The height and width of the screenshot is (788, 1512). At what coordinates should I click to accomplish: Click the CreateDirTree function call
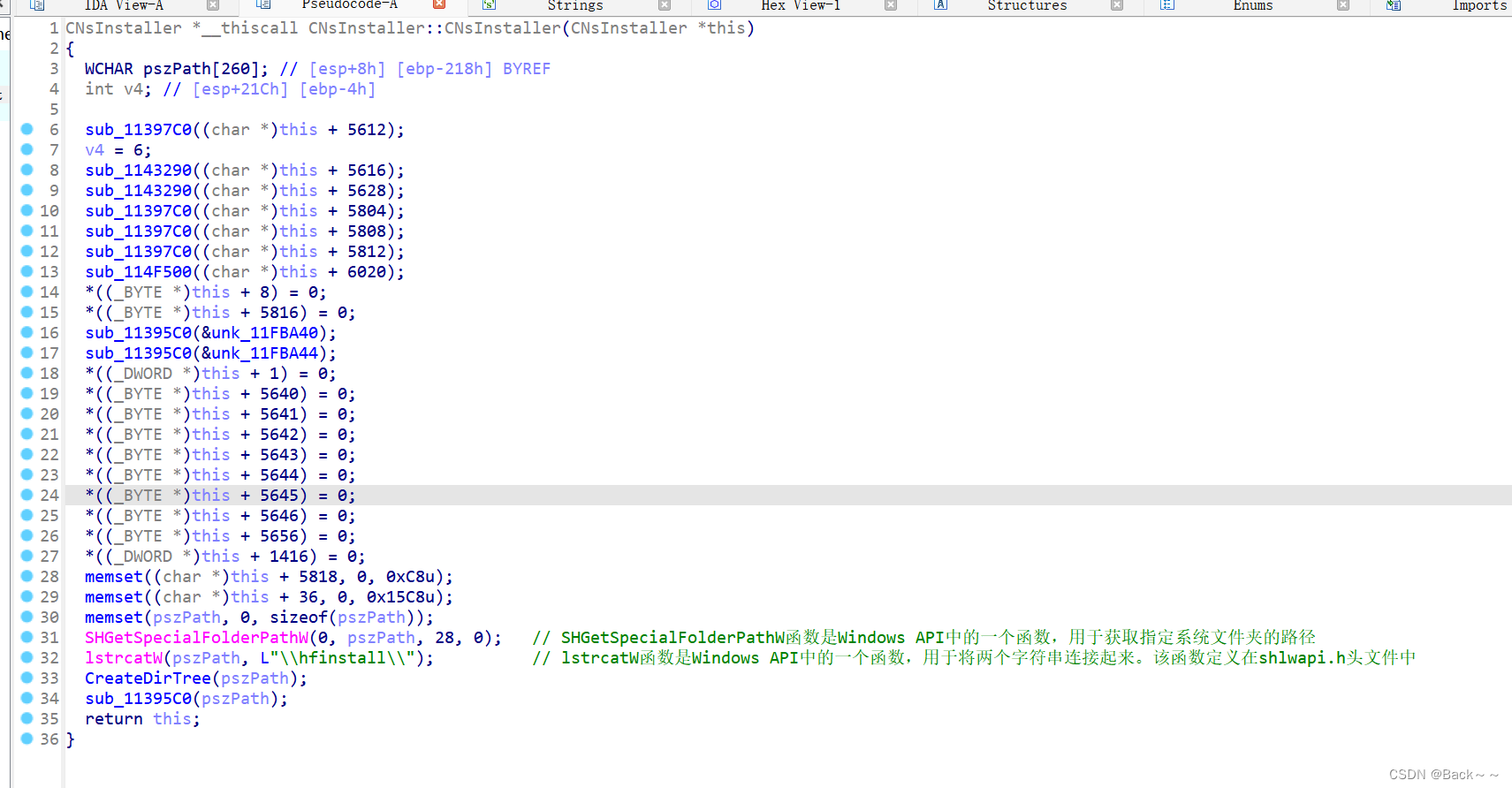[x=148, y=678]
